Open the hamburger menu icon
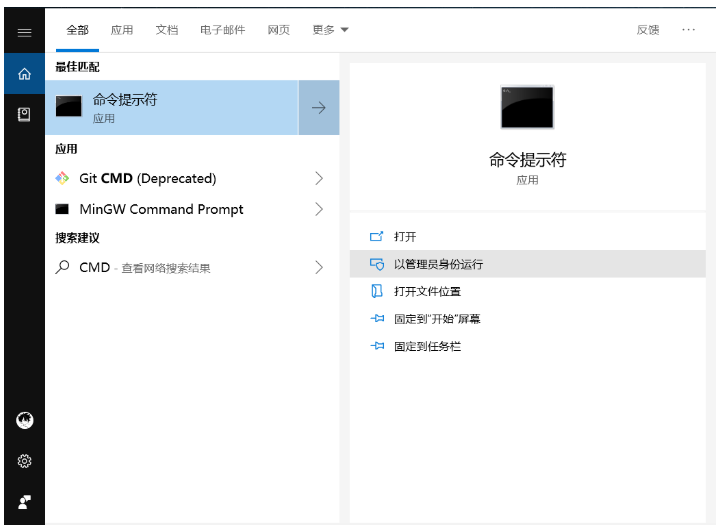The height and width of the screenshot is (525, 723). 24,32
